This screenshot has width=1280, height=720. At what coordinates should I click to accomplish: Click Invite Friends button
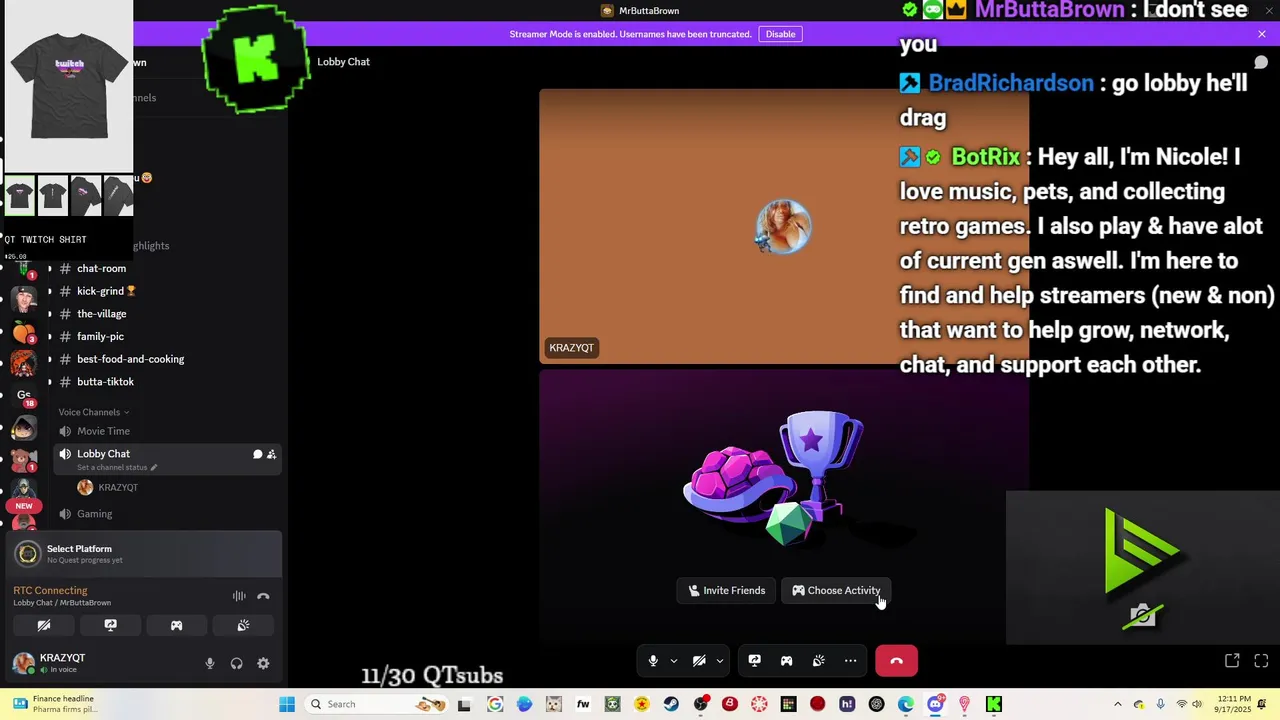point(727,590)
